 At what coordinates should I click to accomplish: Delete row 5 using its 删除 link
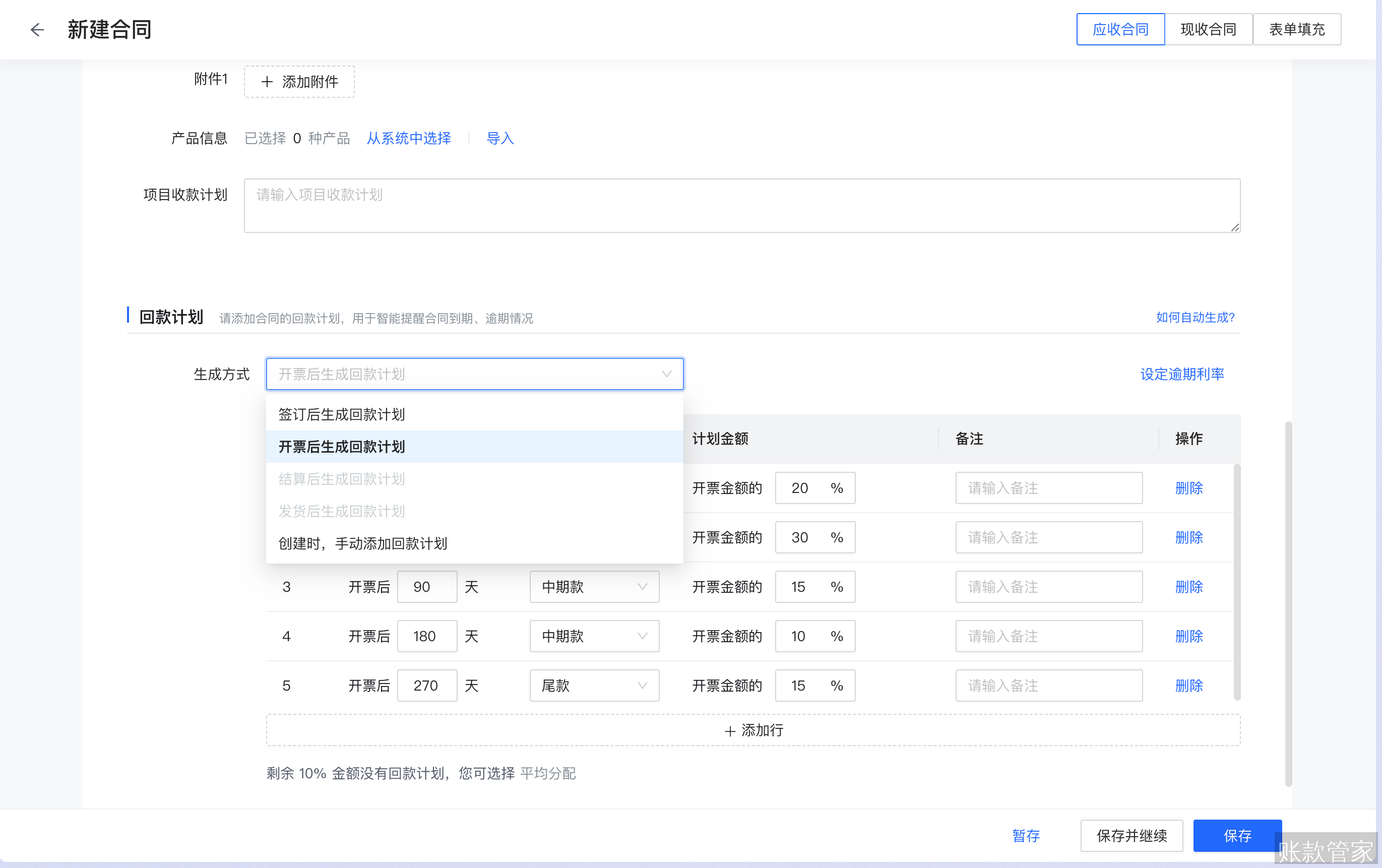(1188, 686)
